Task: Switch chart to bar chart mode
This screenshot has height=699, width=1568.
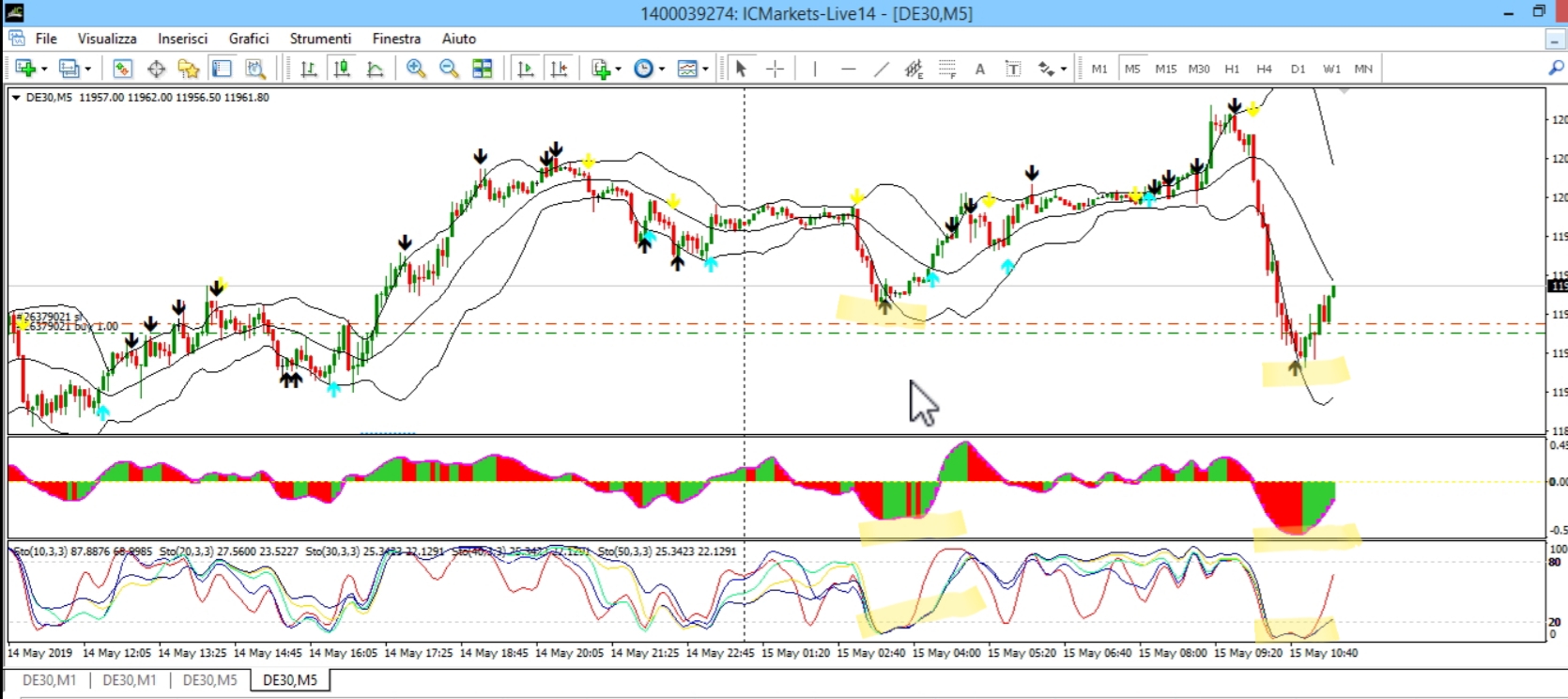Action: pyautogui.click(x=308, y=69)
